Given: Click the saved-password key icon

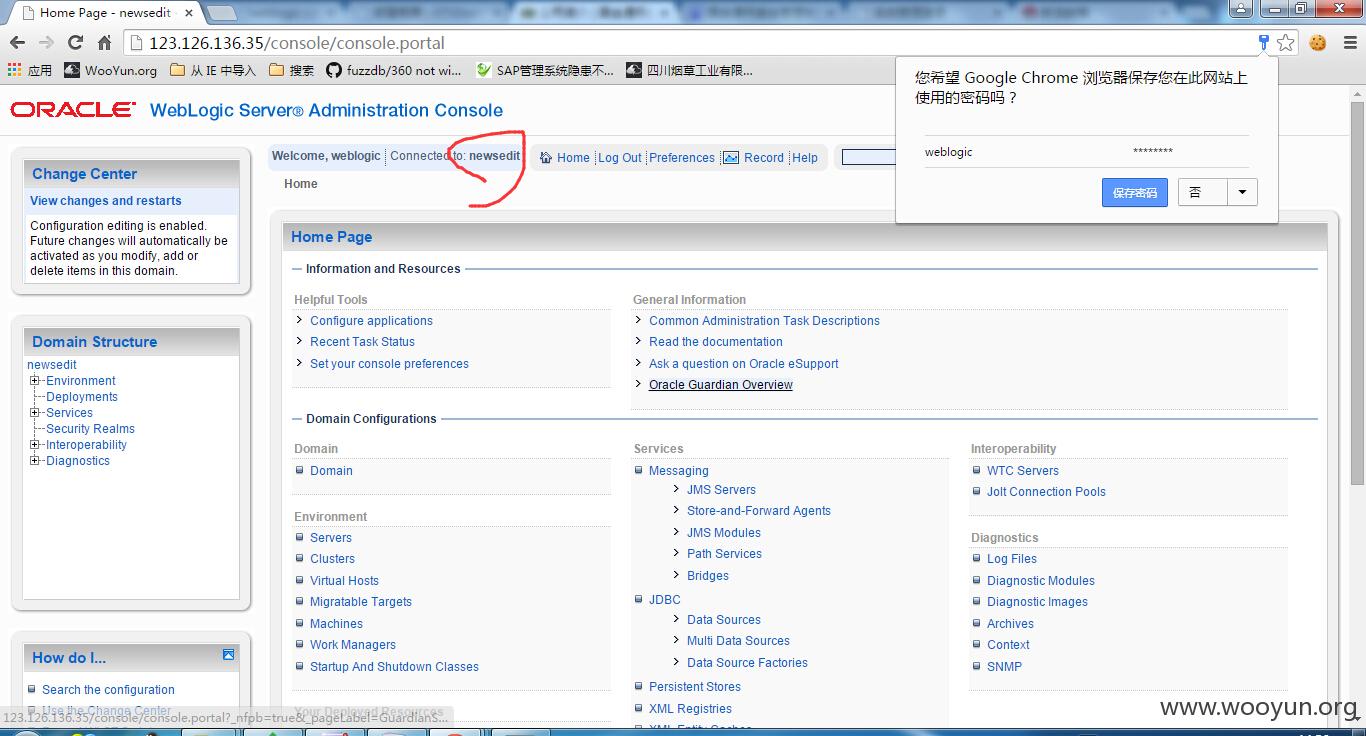Looking at the screenshot, I should (x=1264, y=42).
